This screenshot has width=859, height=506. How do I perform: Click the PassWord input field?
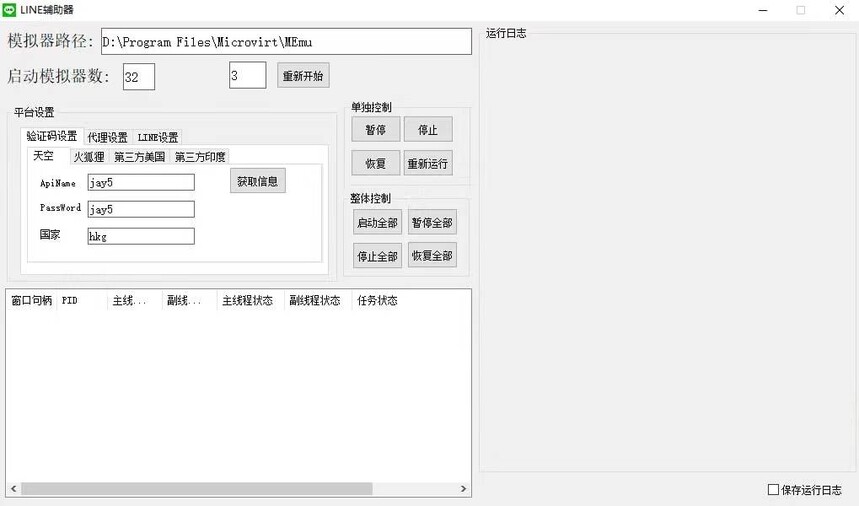(x=141, y=209)
